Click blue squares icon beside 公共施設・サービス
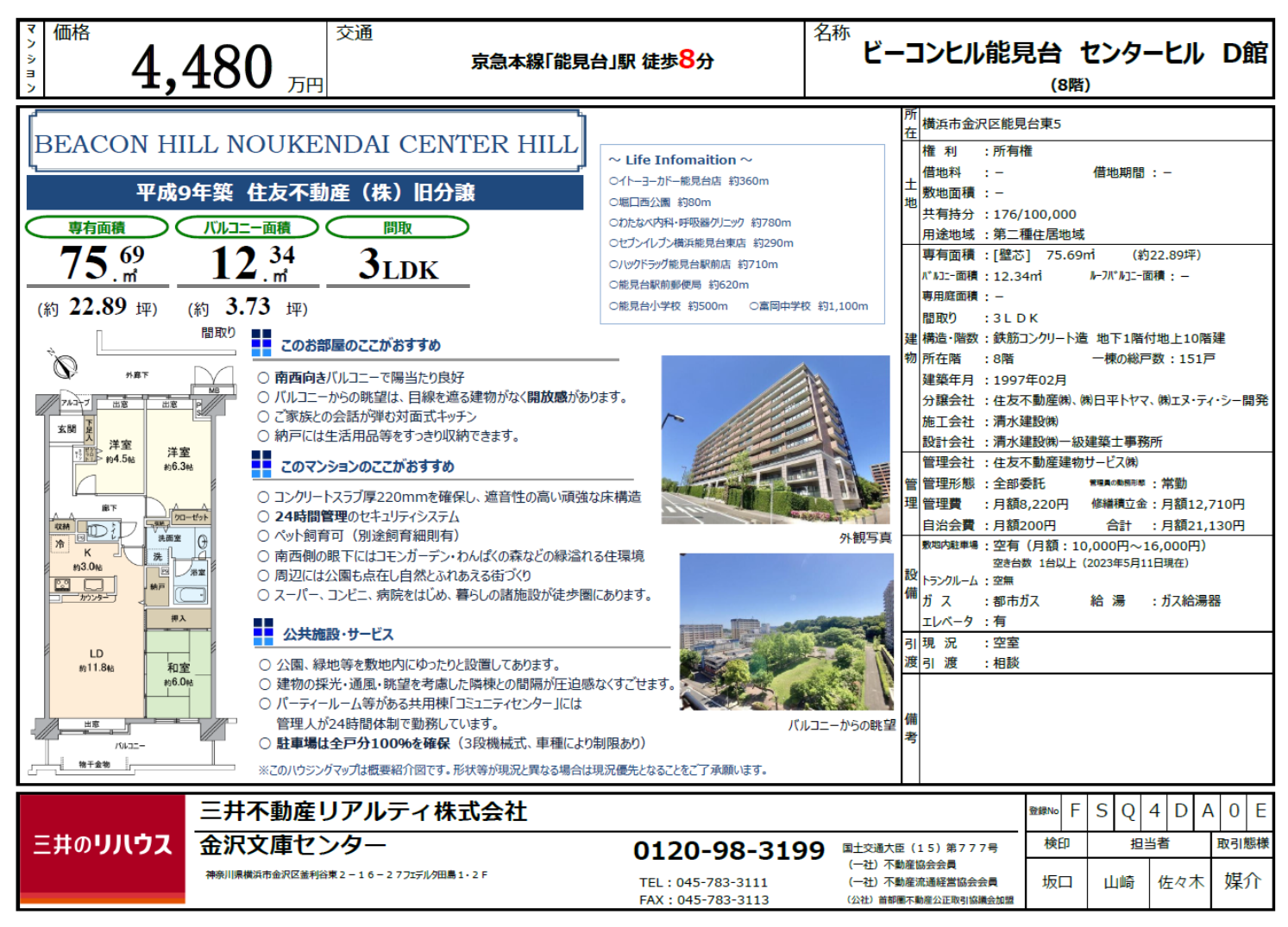 click(263, 632)
